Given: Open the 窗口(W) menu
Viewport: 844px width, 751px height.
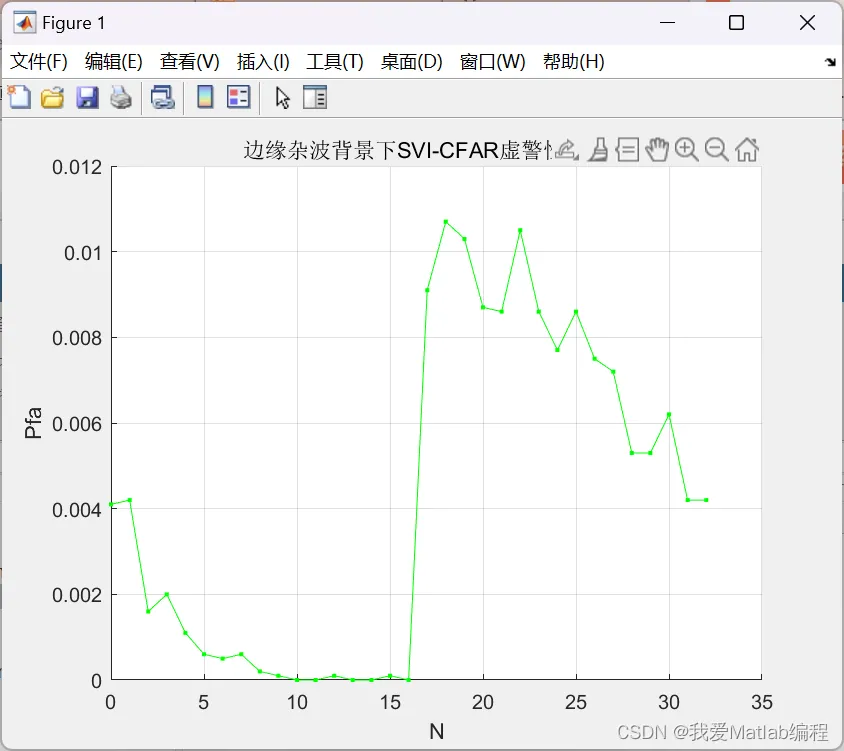Looking at the screenshot, I should click(493, 61).
